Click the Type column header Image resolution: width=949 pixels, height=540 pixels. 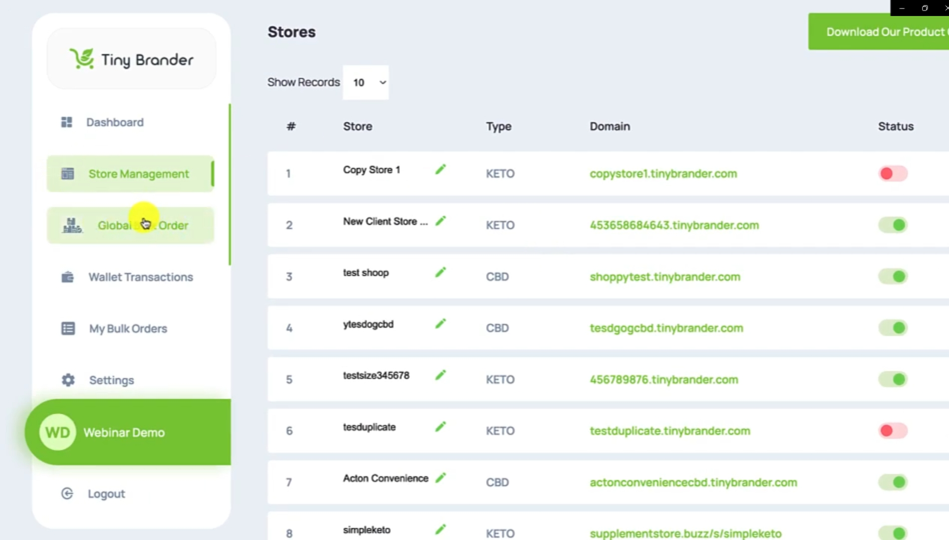pos(499,127)
